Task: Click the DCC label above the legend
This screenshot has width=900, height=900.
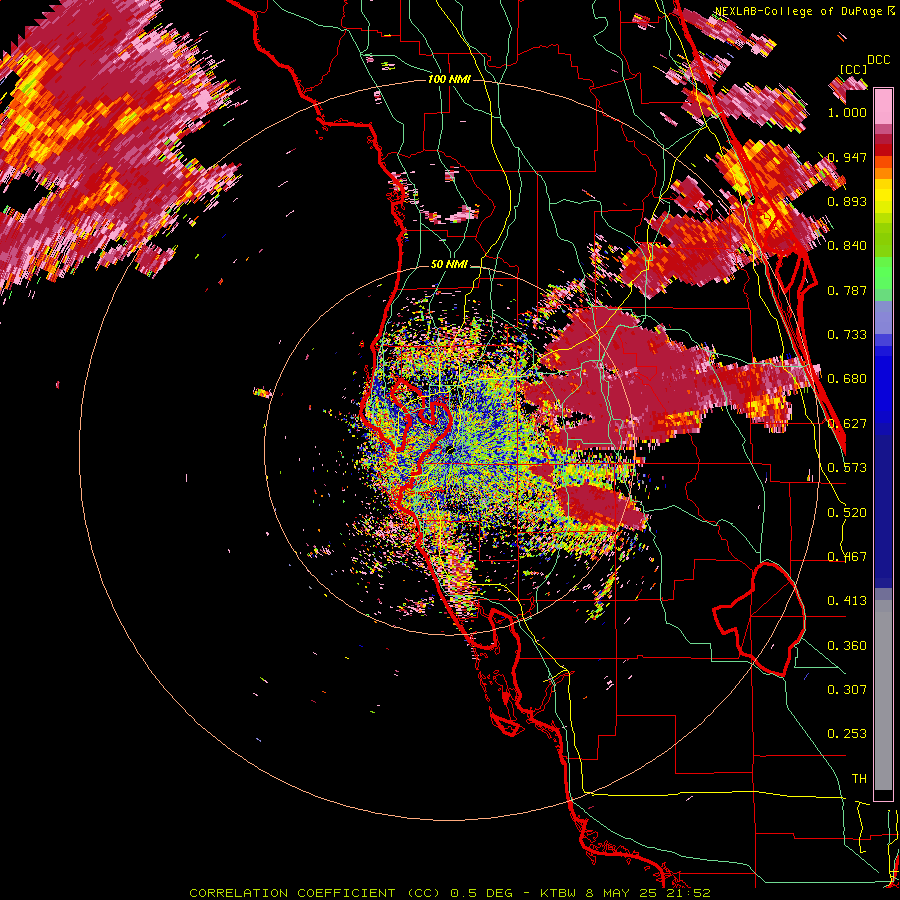Action: (878, 60)
